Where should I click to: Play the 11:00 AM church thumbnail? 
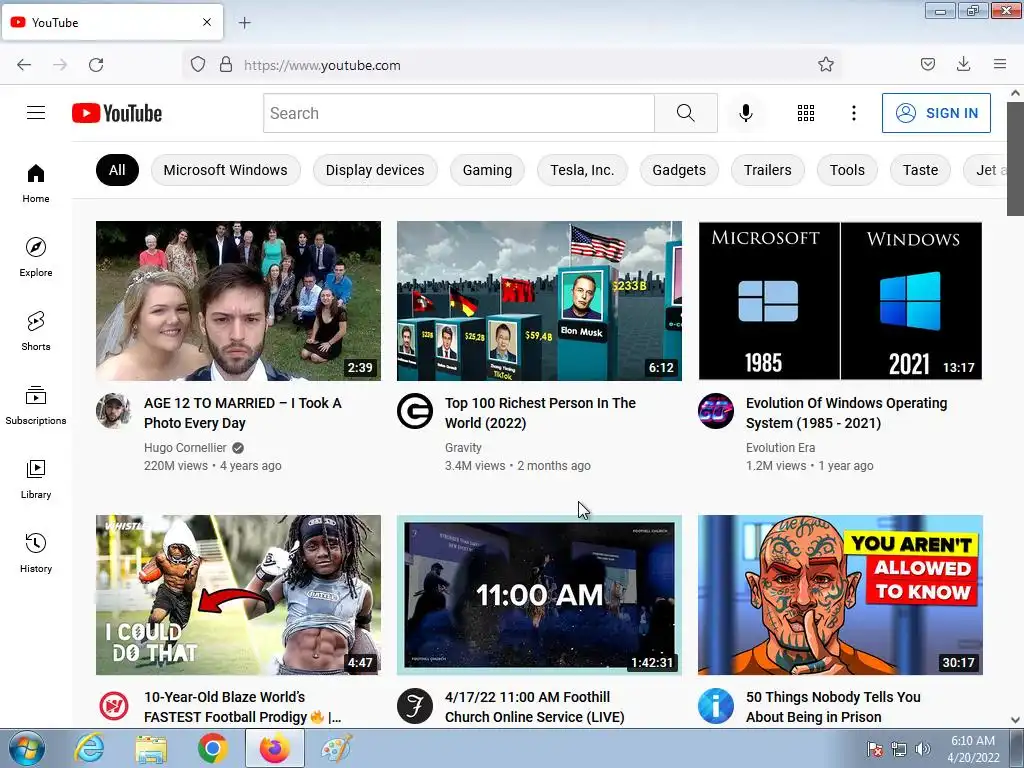click(x=539, y=595)
